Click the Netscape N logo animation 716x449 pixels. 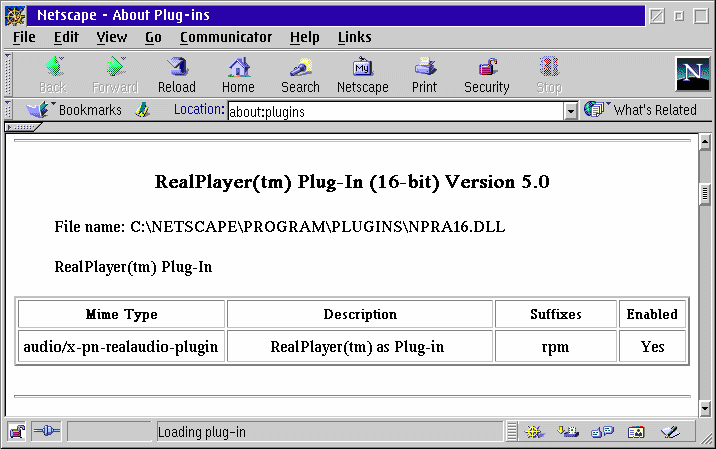tap(692, 74)
